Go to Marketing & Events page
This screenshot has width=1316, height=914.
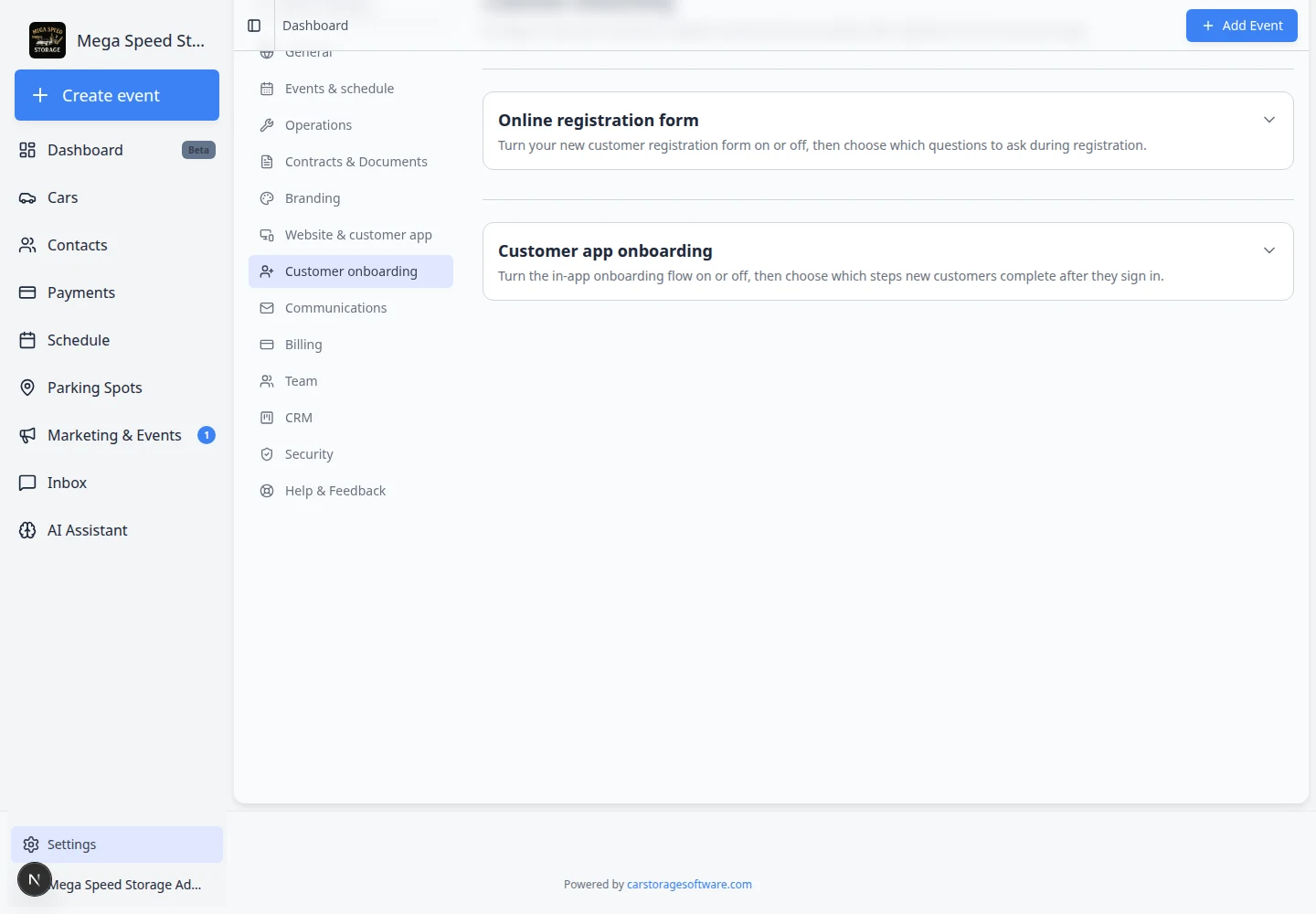click(117, 435)
